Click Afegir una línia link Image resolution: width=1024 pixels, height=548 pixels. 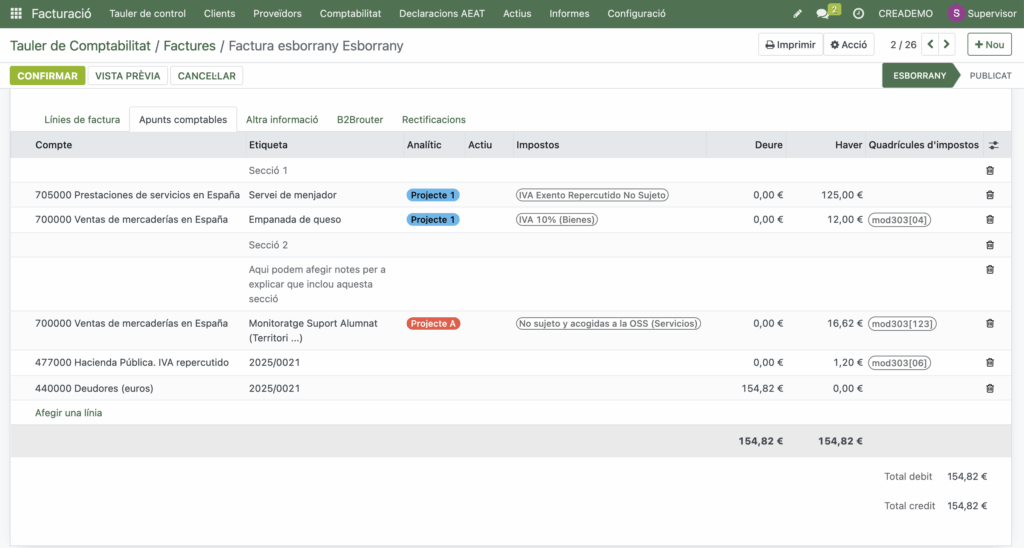coord(68,413)
